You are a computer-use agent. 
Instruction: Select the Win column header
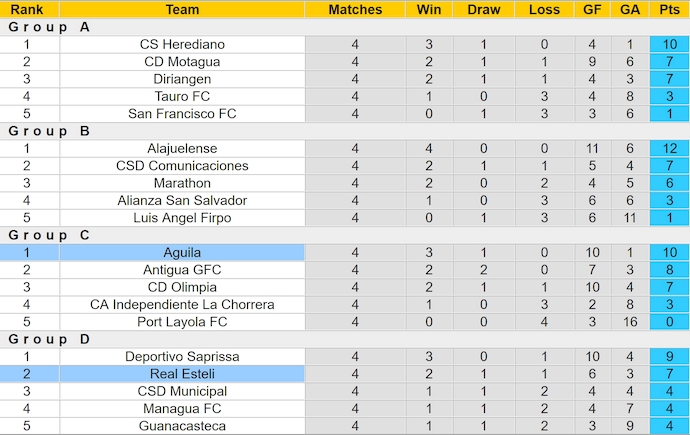coord(429,9)
